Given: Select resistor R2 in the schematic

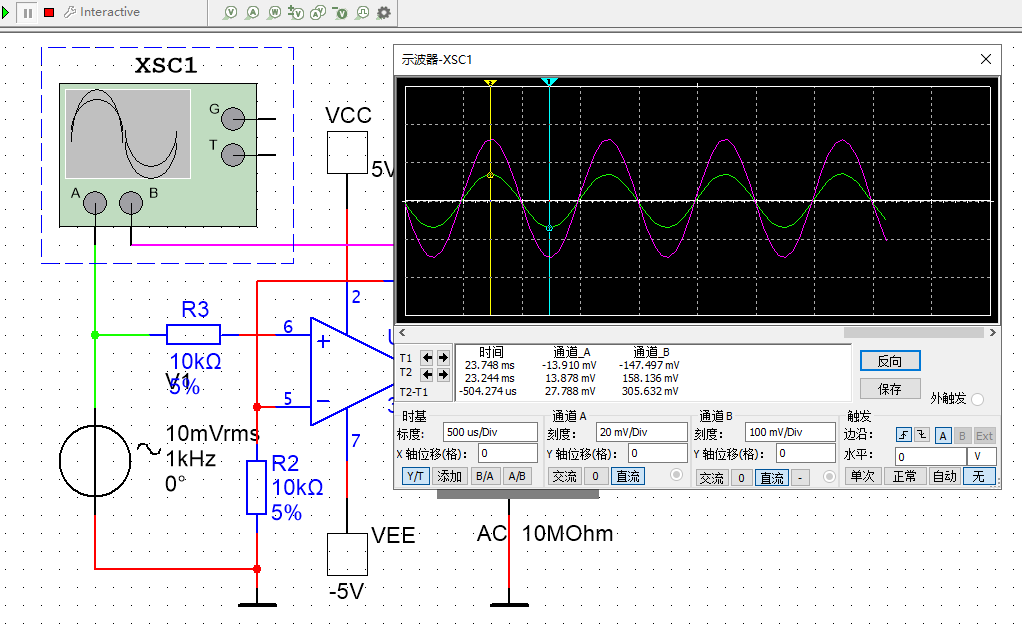Looking at the screenshot, I should coord(257,487).
